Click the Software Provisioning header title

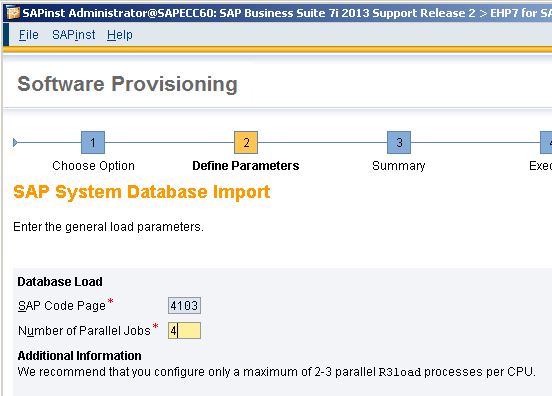[x=127, y=84]
